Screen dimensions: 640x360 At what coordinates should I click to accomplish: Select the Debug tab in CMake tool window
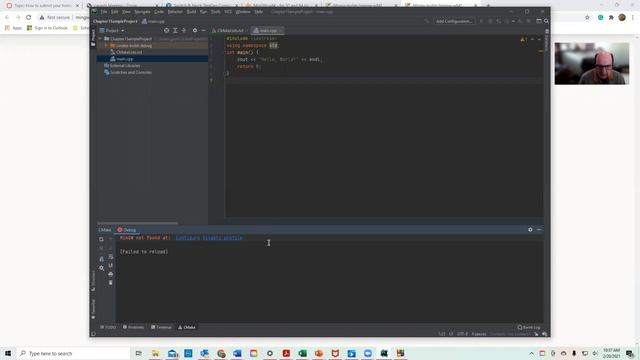pos(127,230)
